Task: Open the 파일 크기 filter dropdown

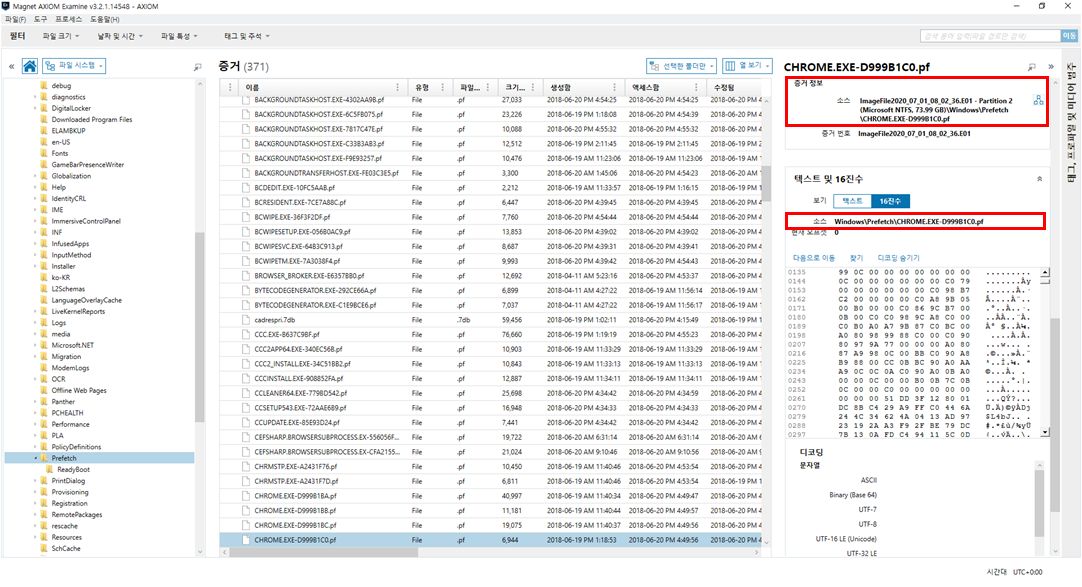Action: (x=61, y=36)
